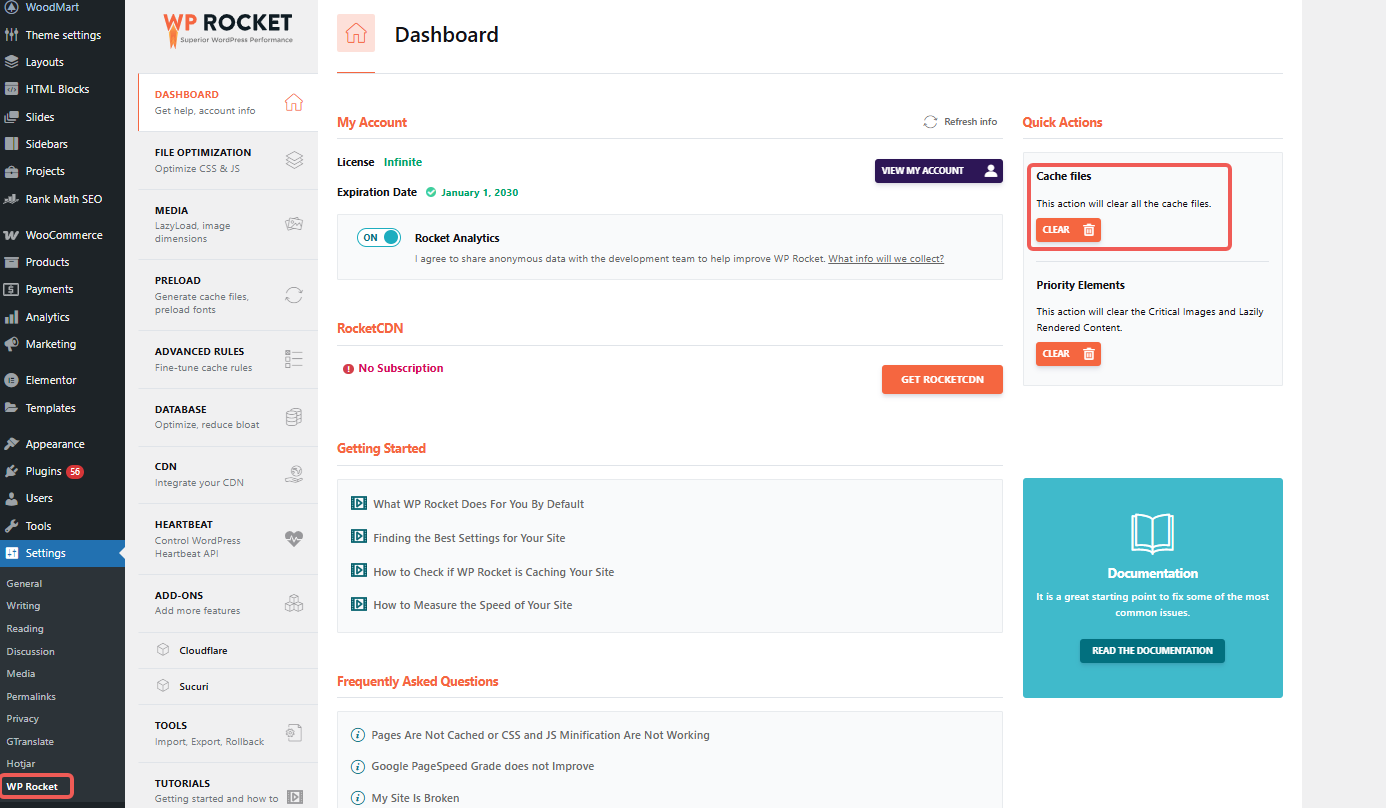Screen dimensions: 1386x808
Task: Open the CDN tab
Action: 228,474
